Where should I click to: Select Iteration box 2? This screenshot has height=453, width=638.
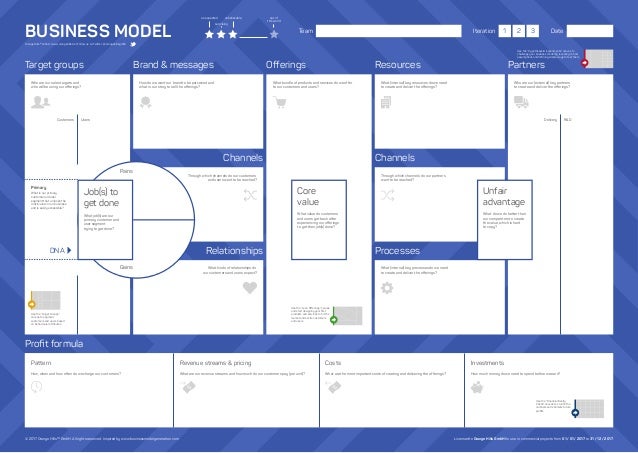(518, 31)
